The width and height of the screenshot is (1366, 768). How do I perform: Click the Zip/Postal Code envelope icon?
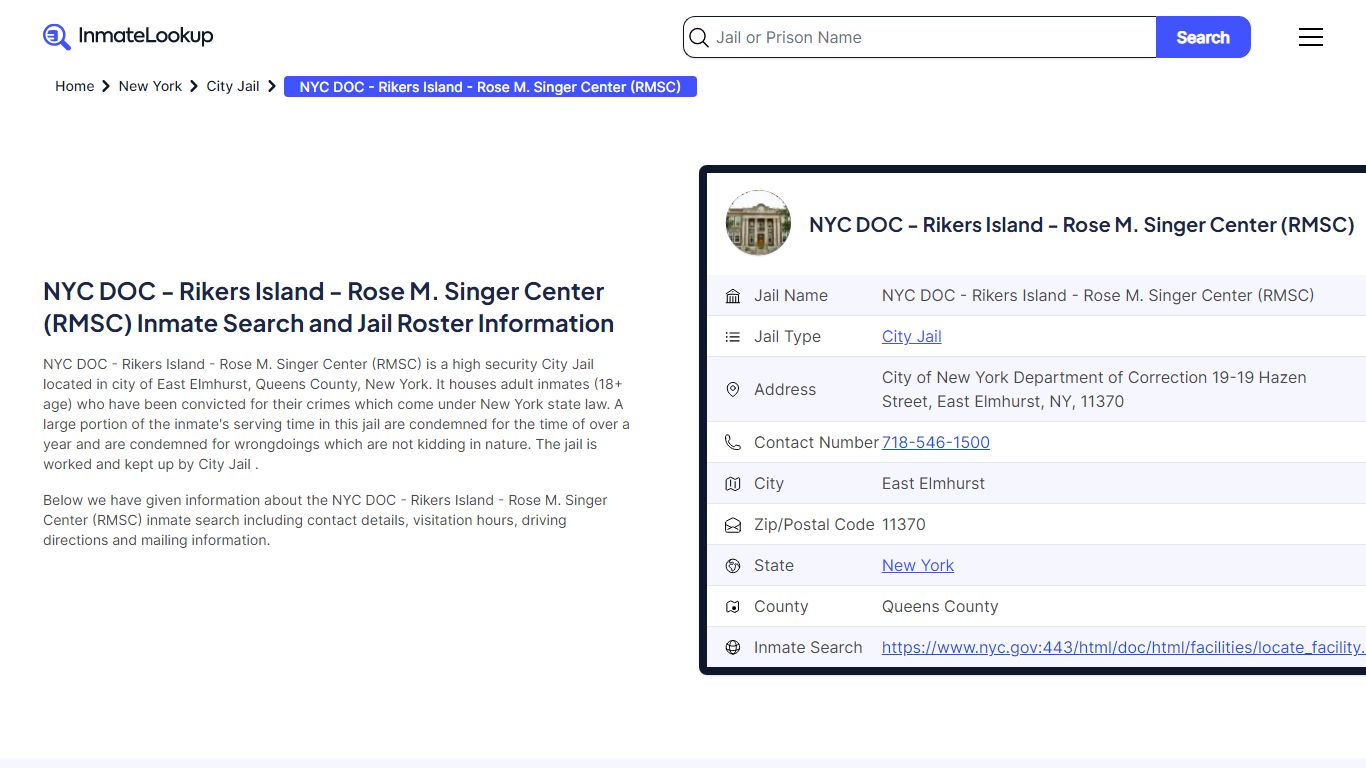[x=733, y=525]
